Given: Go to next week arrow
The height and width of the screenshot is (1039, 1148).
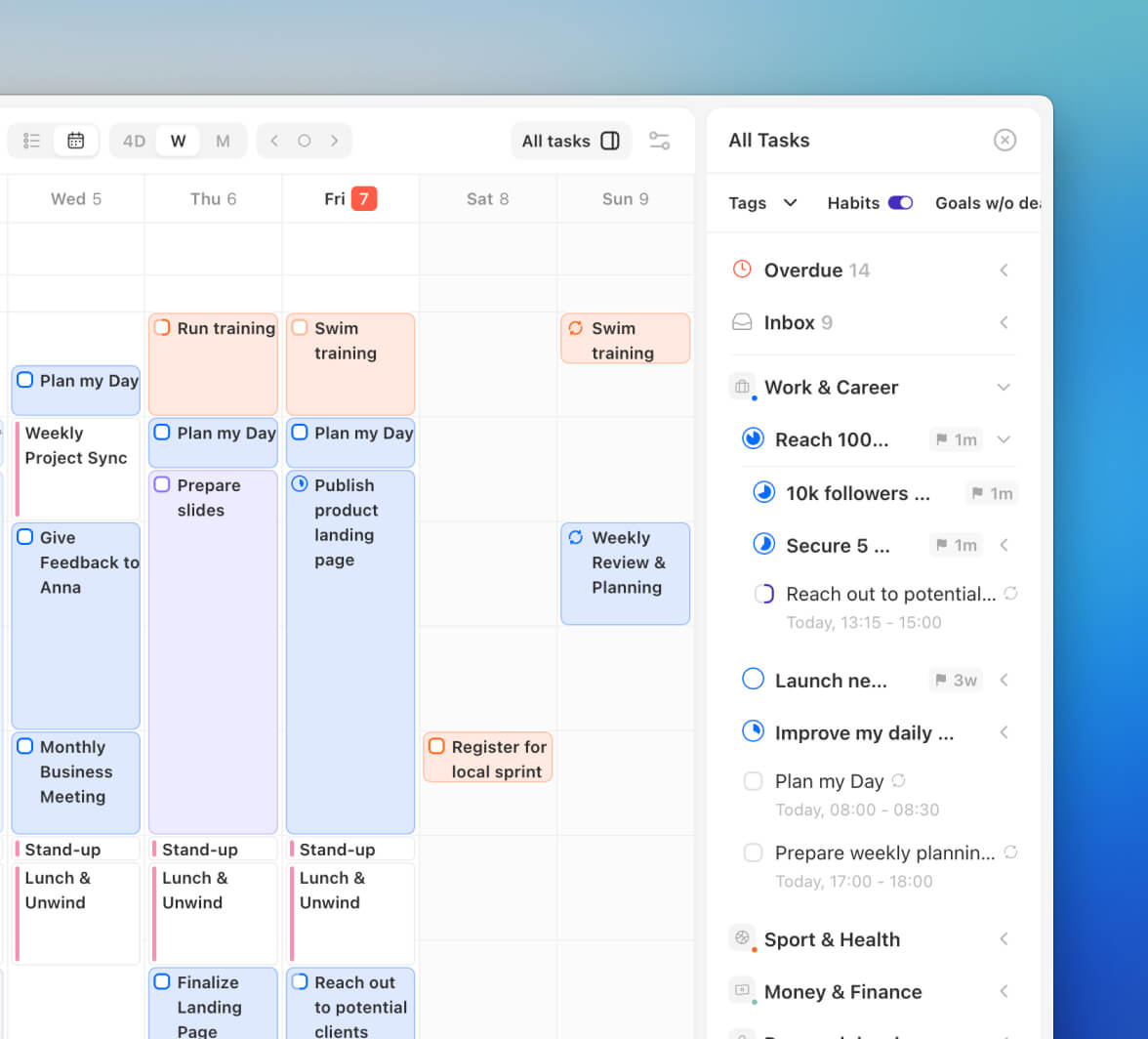Looking at the screenshot, I should tap(335, 141).
